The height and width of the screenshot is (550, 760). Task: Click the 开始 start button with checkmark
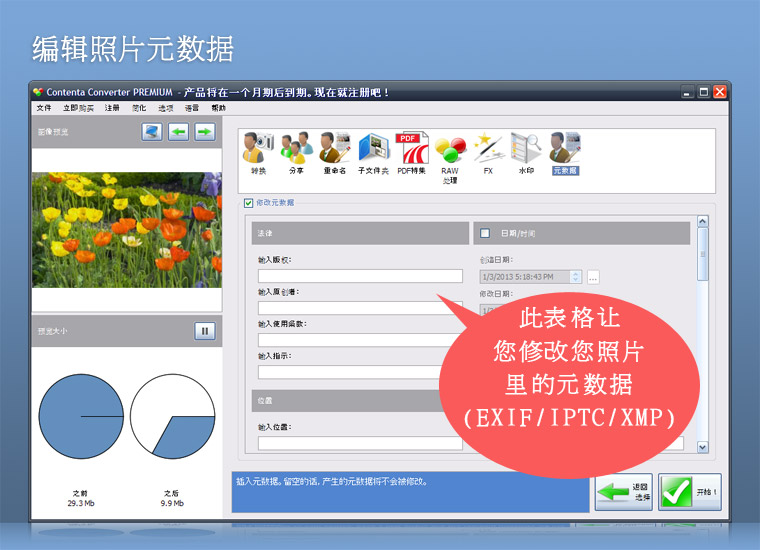tap(690, 492)
